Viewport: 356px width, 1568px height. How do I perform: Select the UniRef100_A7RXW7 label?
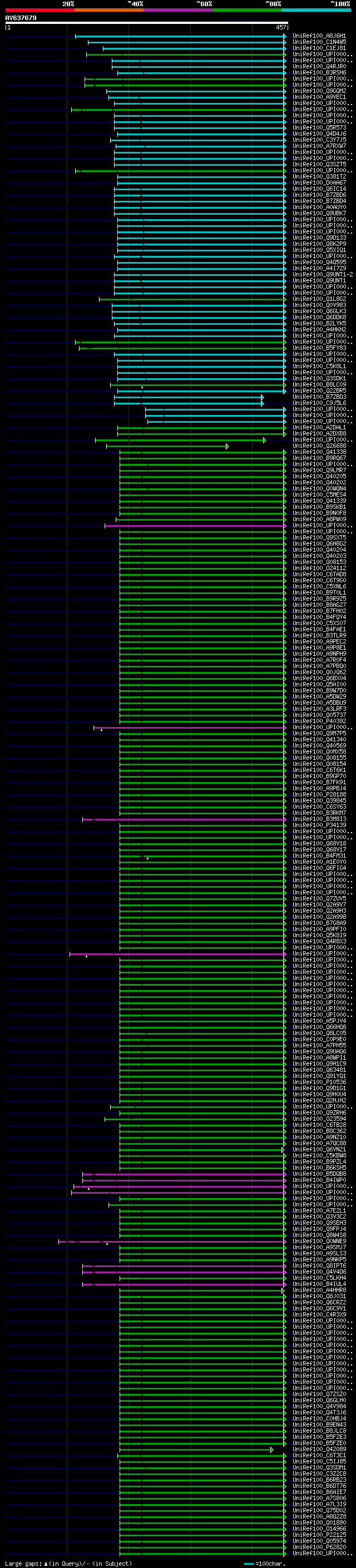pos(319,146)
